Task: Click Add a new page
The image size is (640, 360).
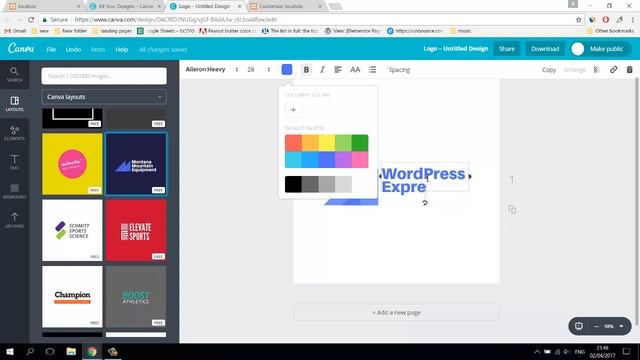Action: coord(396,312)
